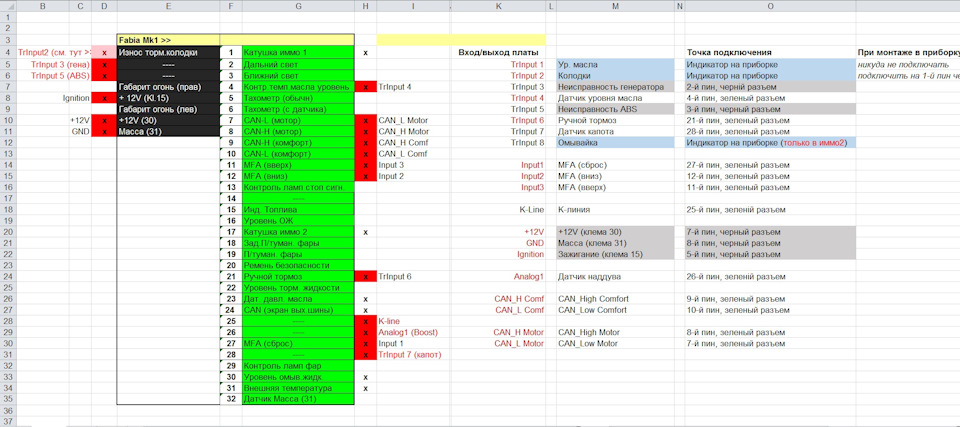Viewport: 960px width, 427px height.
Task: Select the column K header
Action: coord(498,6)
